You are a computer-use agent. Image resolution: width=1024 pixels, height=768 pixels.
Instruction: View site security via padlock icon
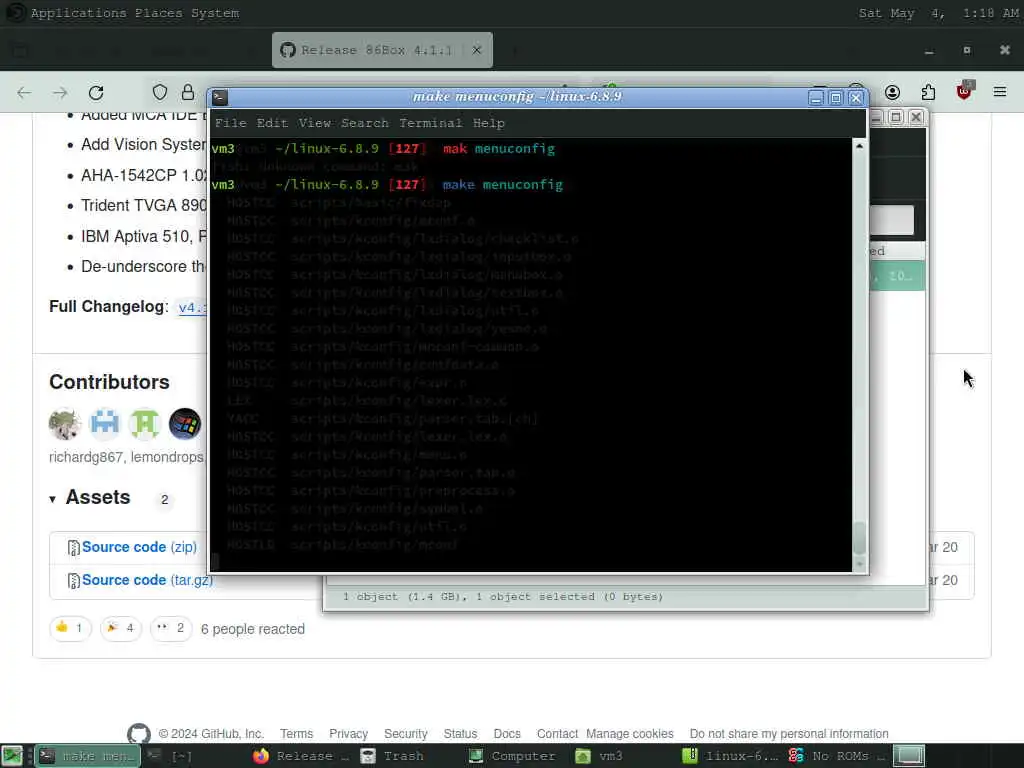pos(188,92)
